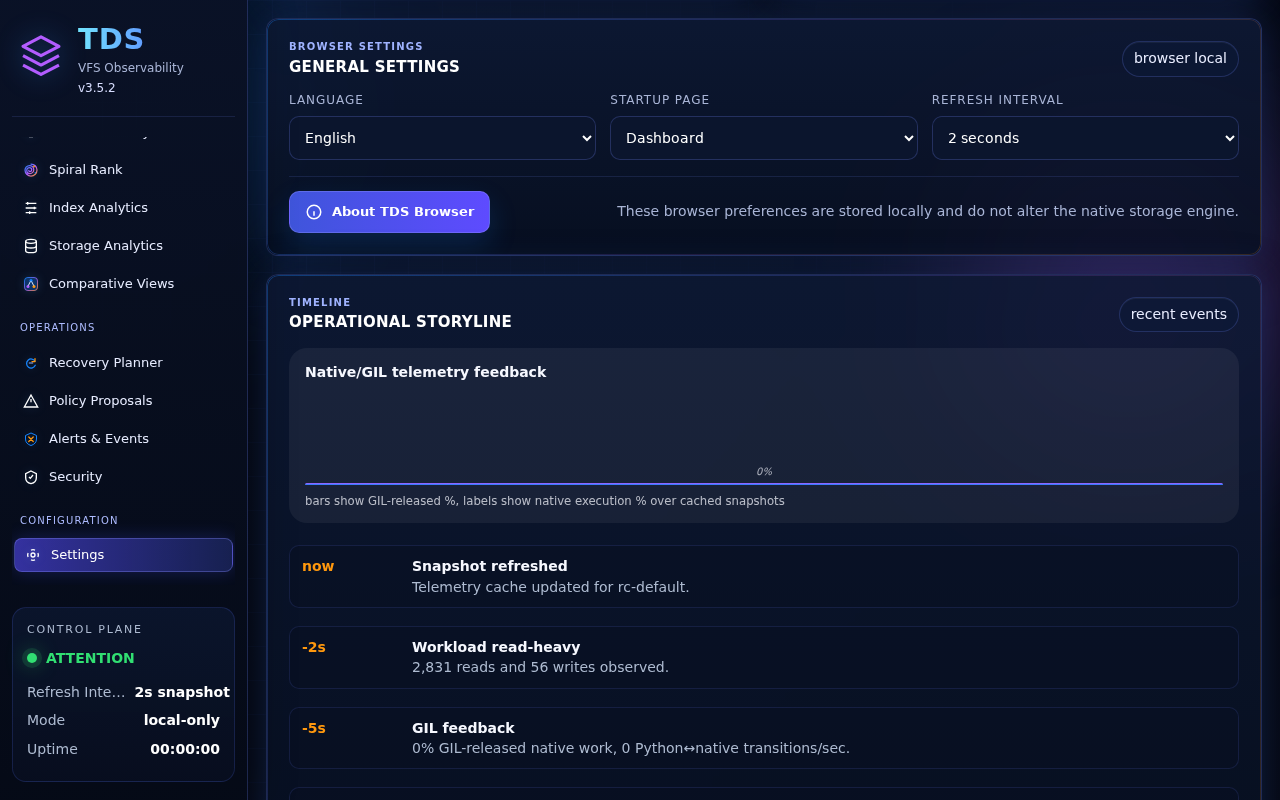Open Spiral Rank page

(x=123, y=170)
